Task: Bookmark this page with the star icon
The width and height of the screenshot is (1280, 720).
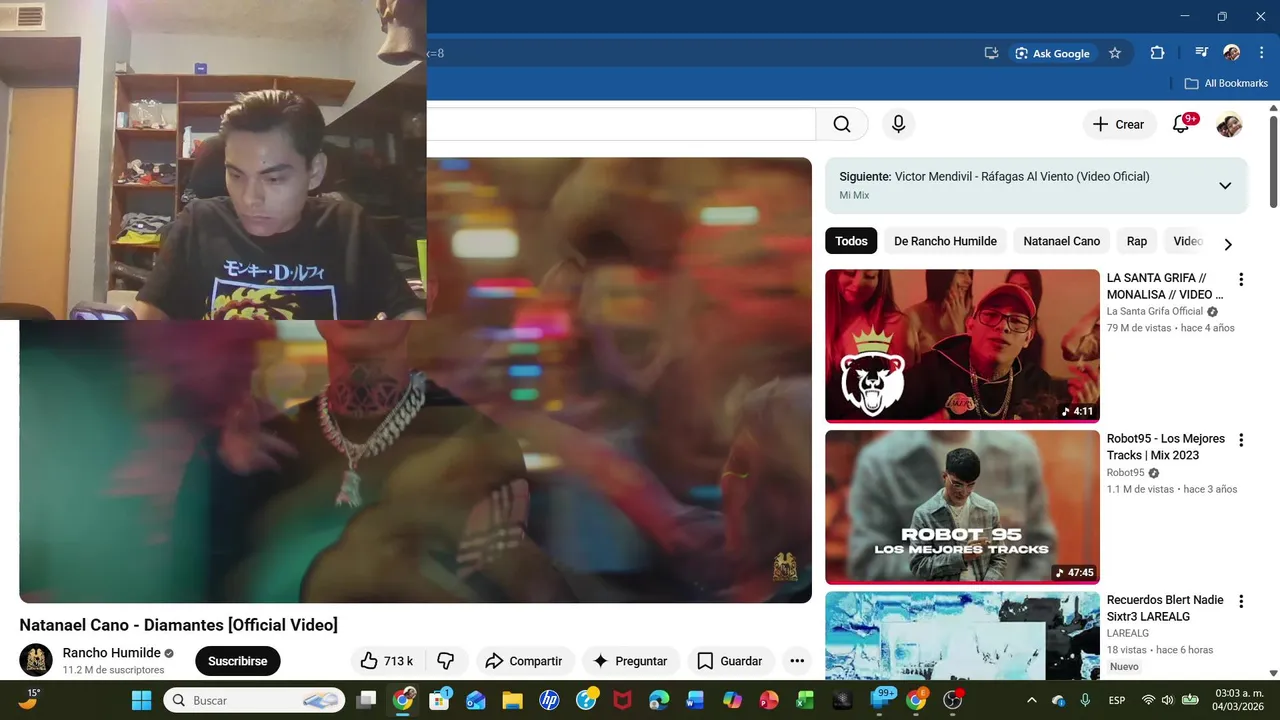Action: [1115, 53]
